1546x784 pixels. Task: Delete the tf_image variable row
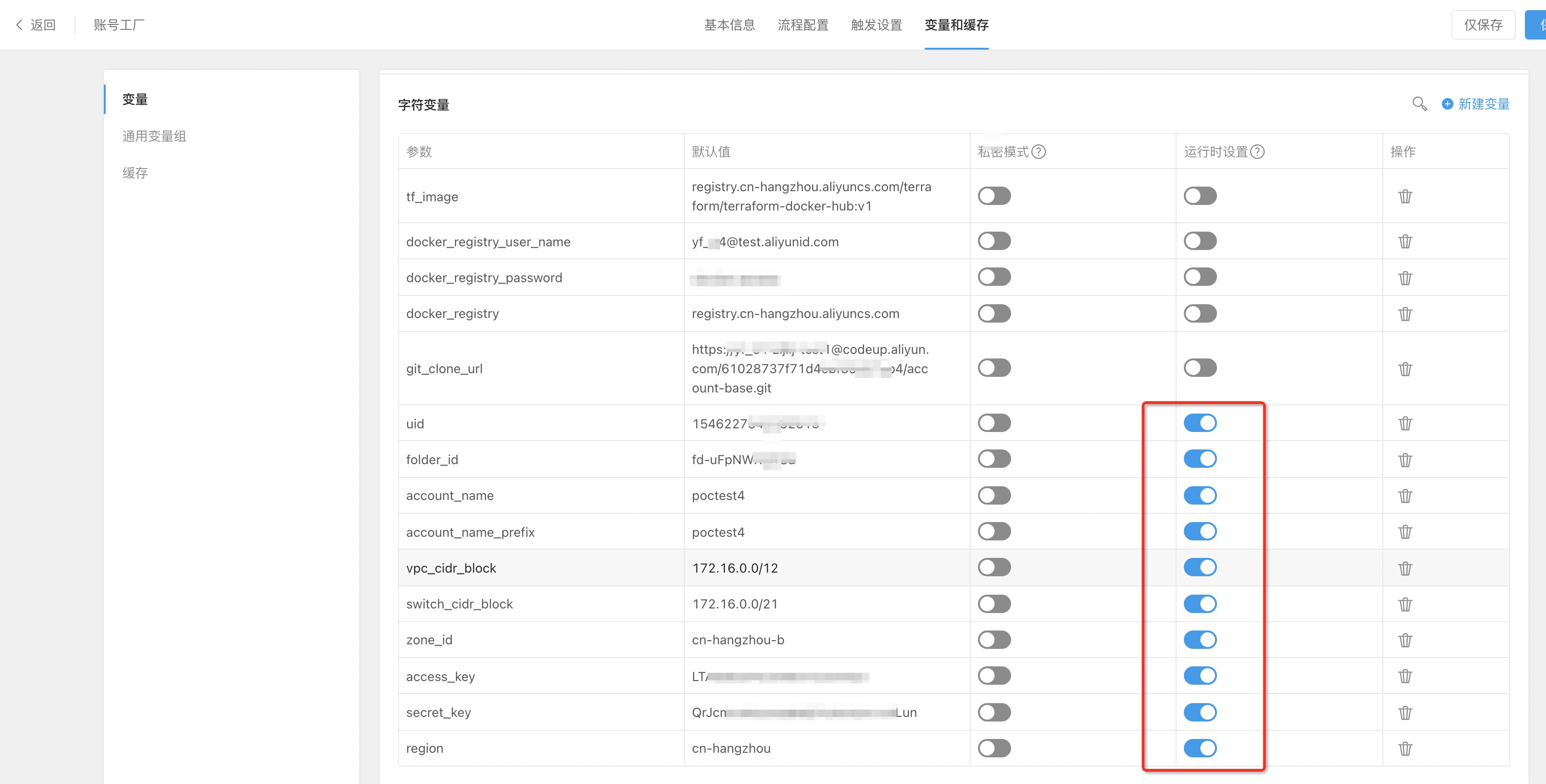[1404, 196]
